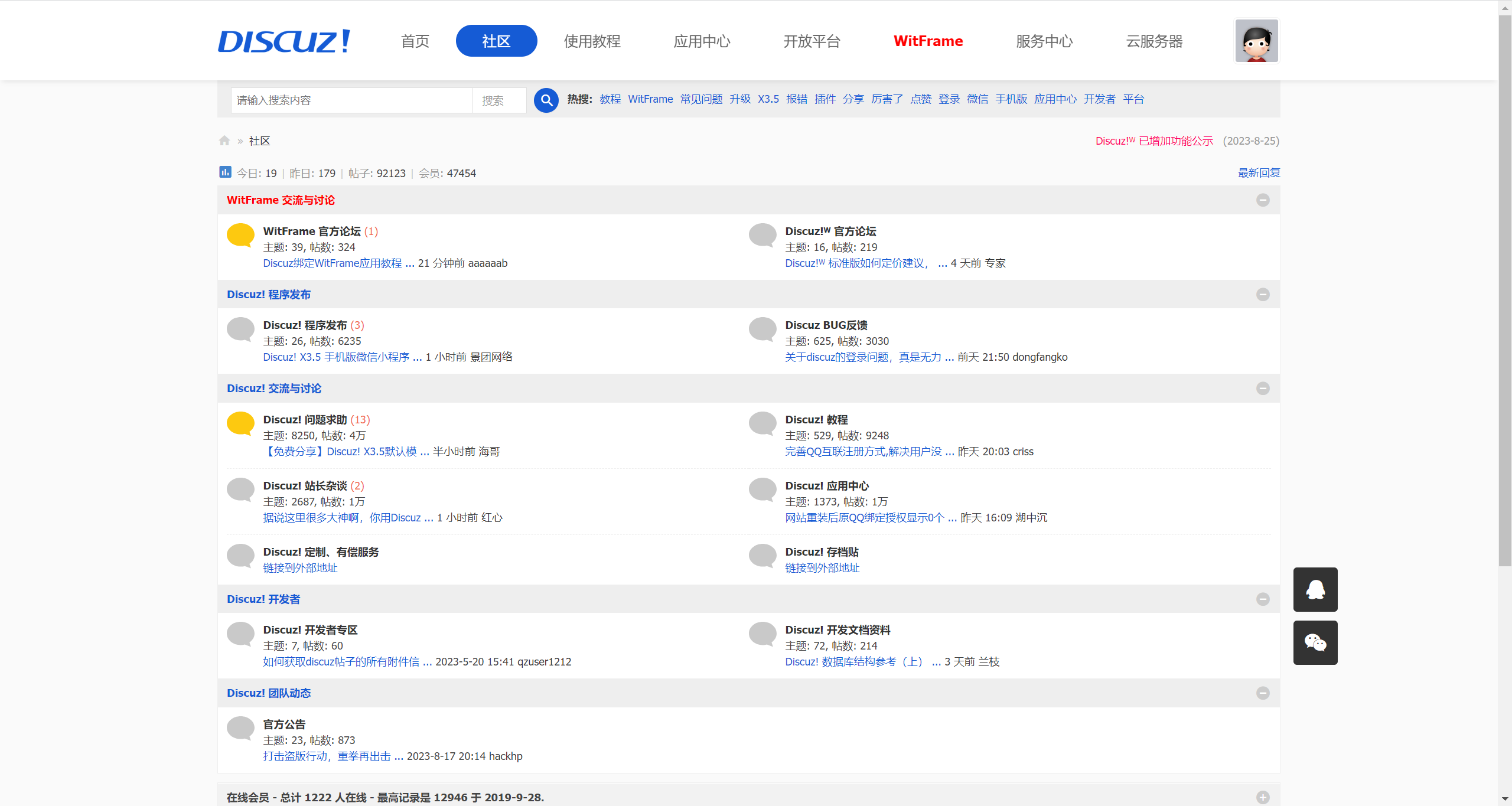The height and width of the screenshot is (806, 1512).
Task: Click yellow bubble icon for Discuz! 问题求助
Action: tap(241, 423)
